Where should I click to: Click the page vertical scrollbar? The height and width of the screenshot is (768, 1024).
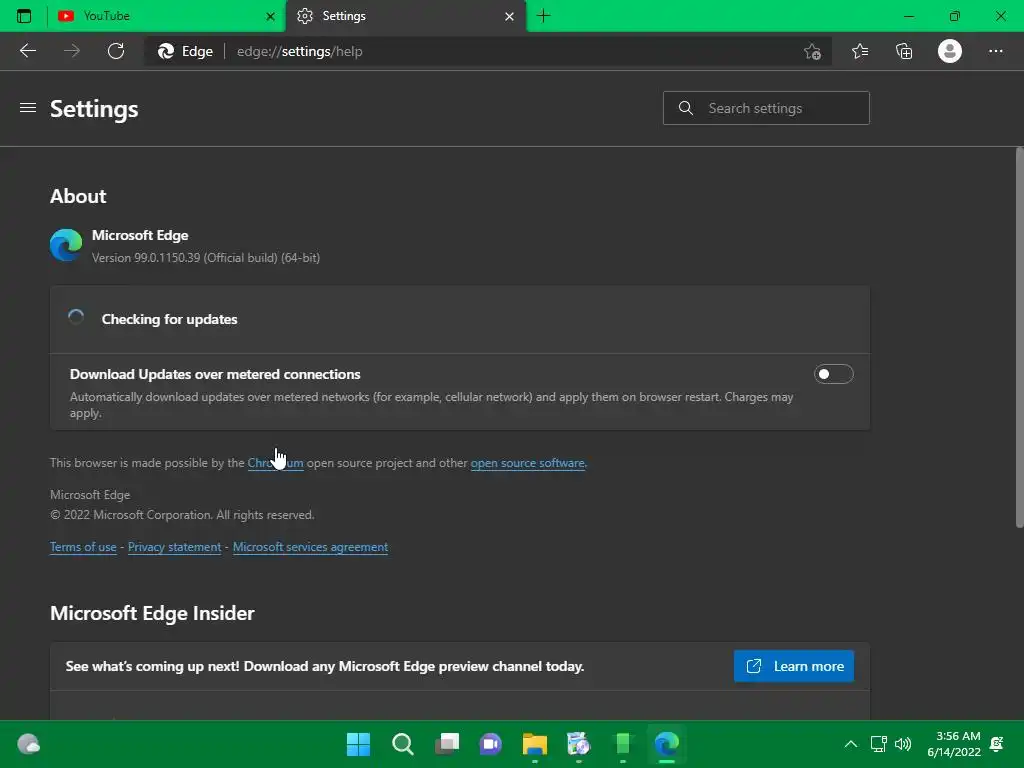[1019, 338]
